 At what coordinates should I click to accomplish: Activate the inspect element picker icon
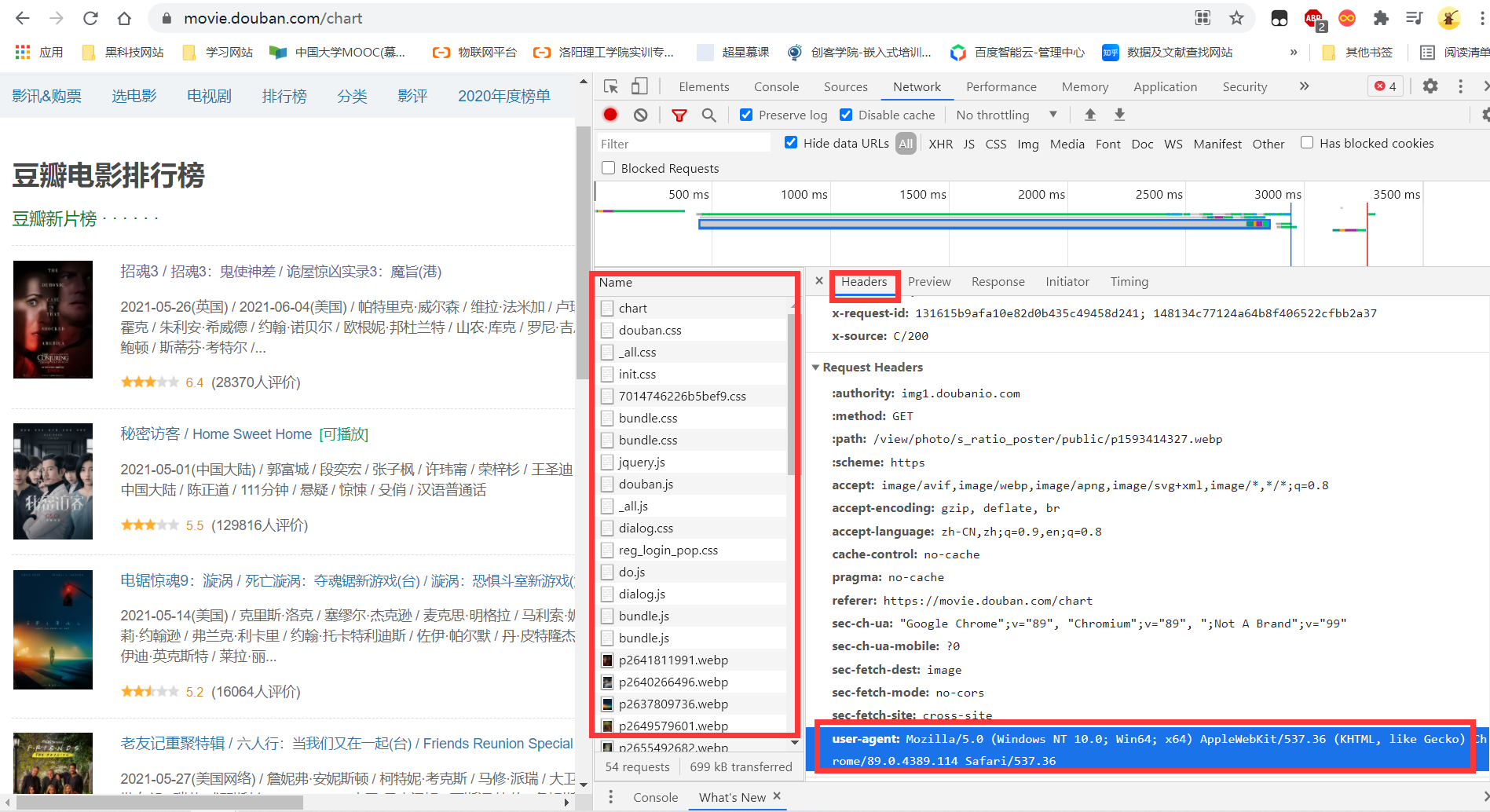(611, 86)
